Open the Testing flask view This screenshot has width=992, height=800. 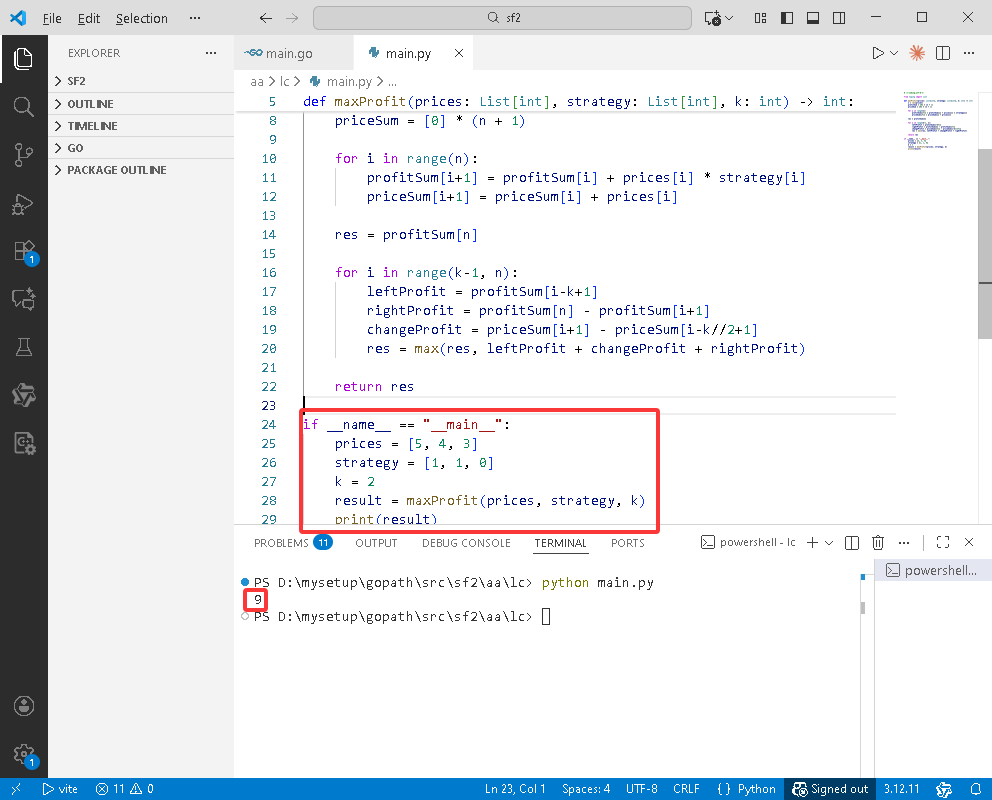(23, 347)
